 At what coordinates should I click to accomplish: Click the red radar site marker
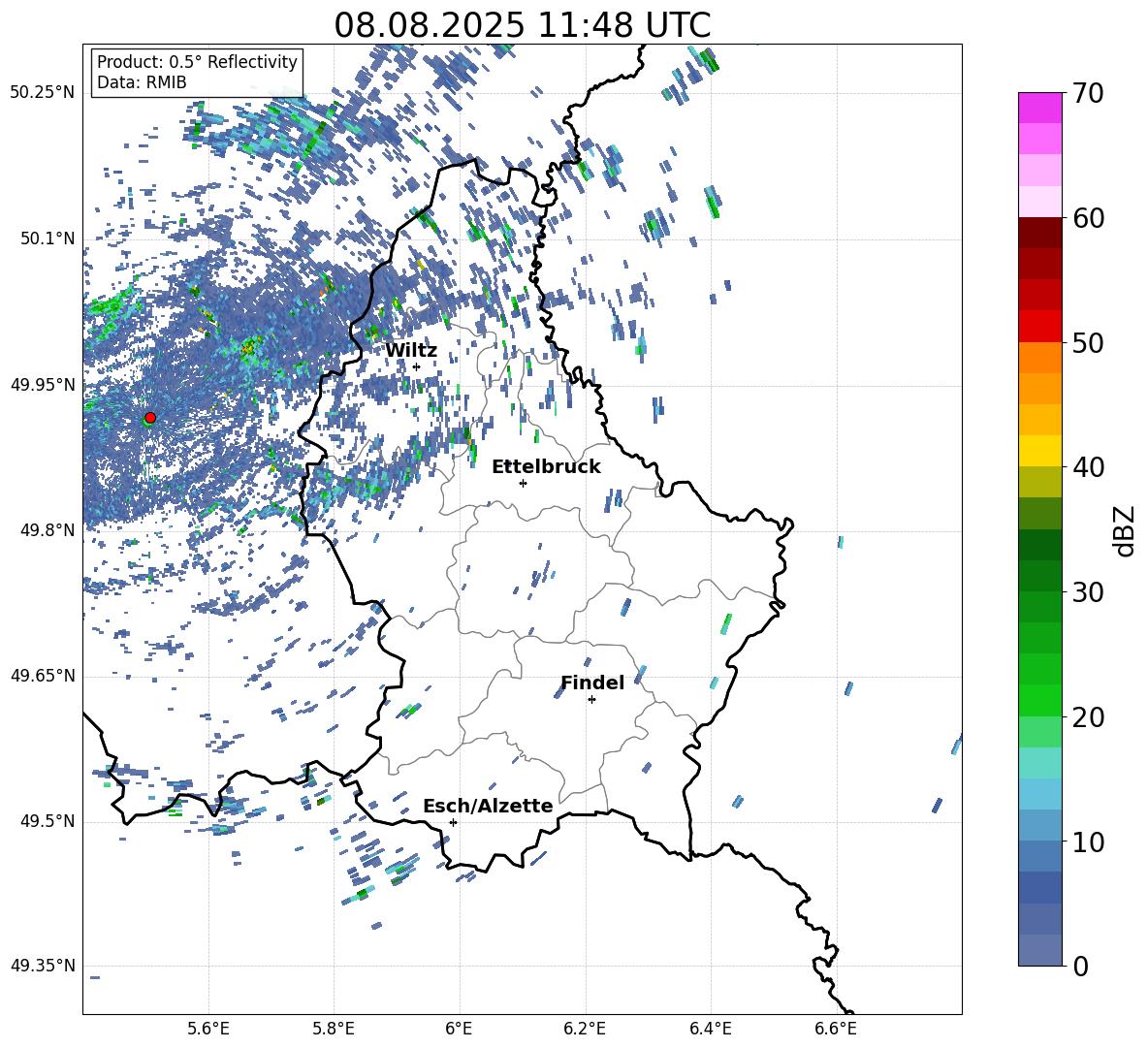pos(150,418)
